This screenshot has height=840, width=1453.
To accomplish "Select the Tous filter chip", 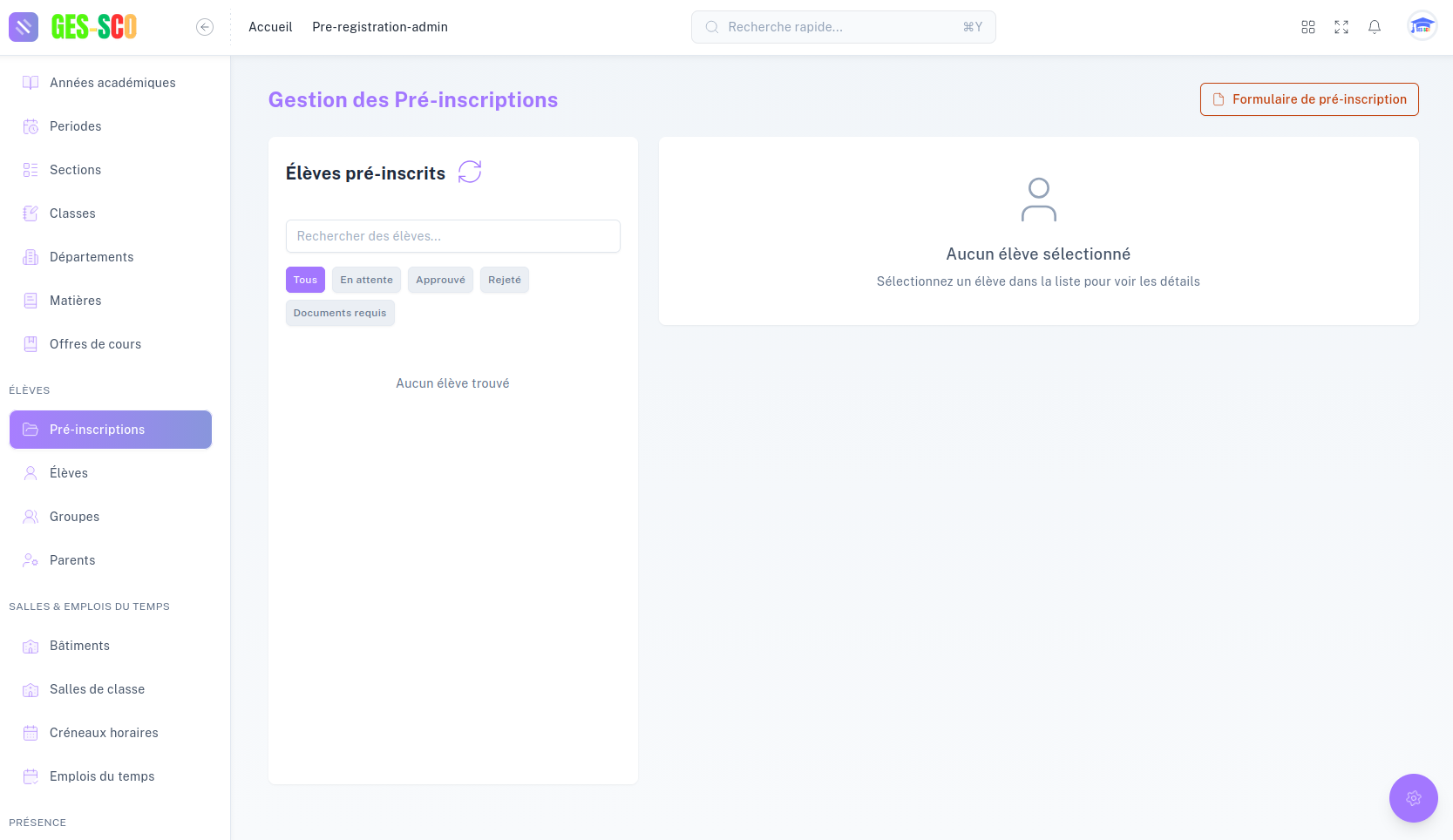I will [x=305, y=280].
